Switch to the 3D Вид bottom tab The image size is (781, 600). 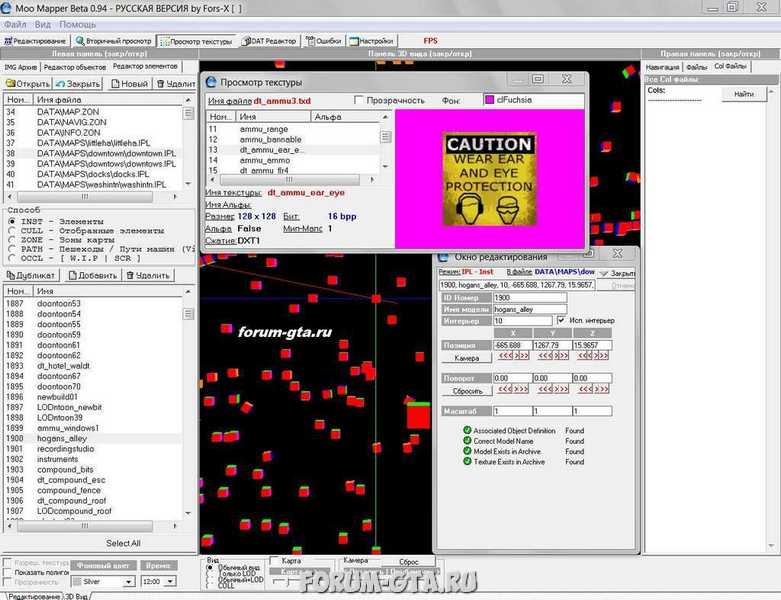pos(77,596)
